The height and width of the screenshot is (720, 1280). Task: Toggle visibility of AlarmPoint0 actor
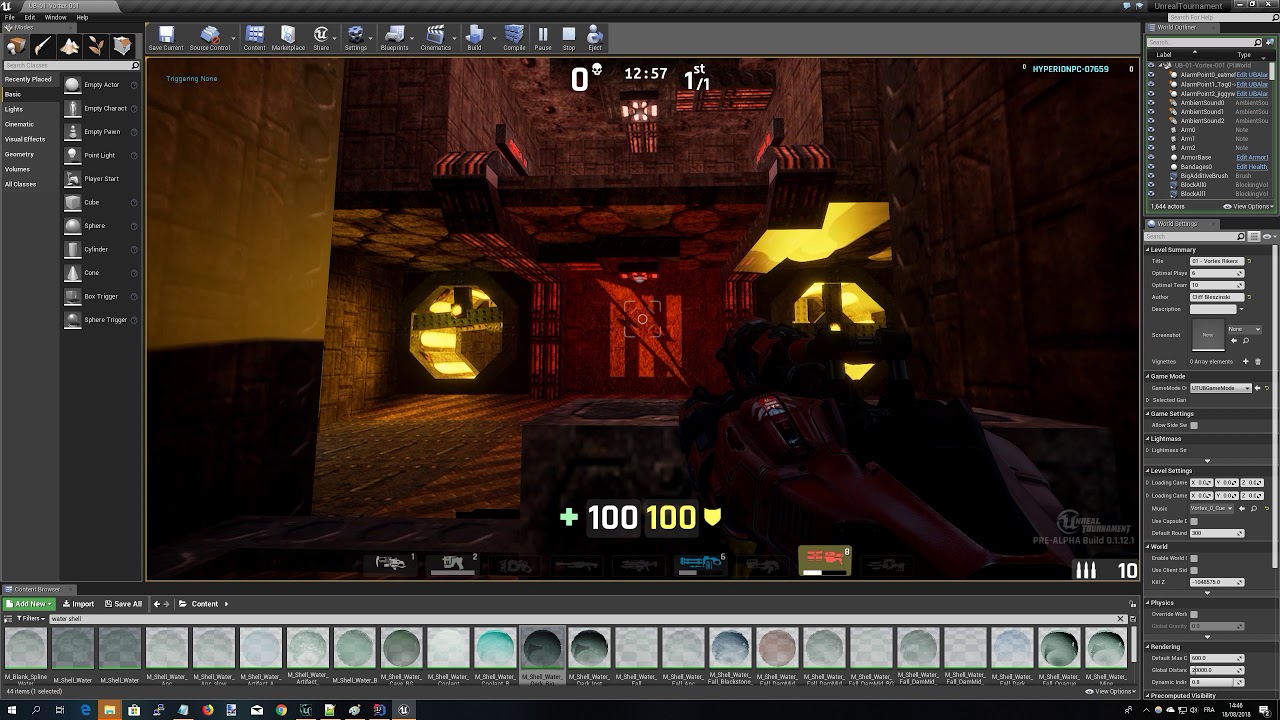pyautogui.click(x=1151, y=75)
